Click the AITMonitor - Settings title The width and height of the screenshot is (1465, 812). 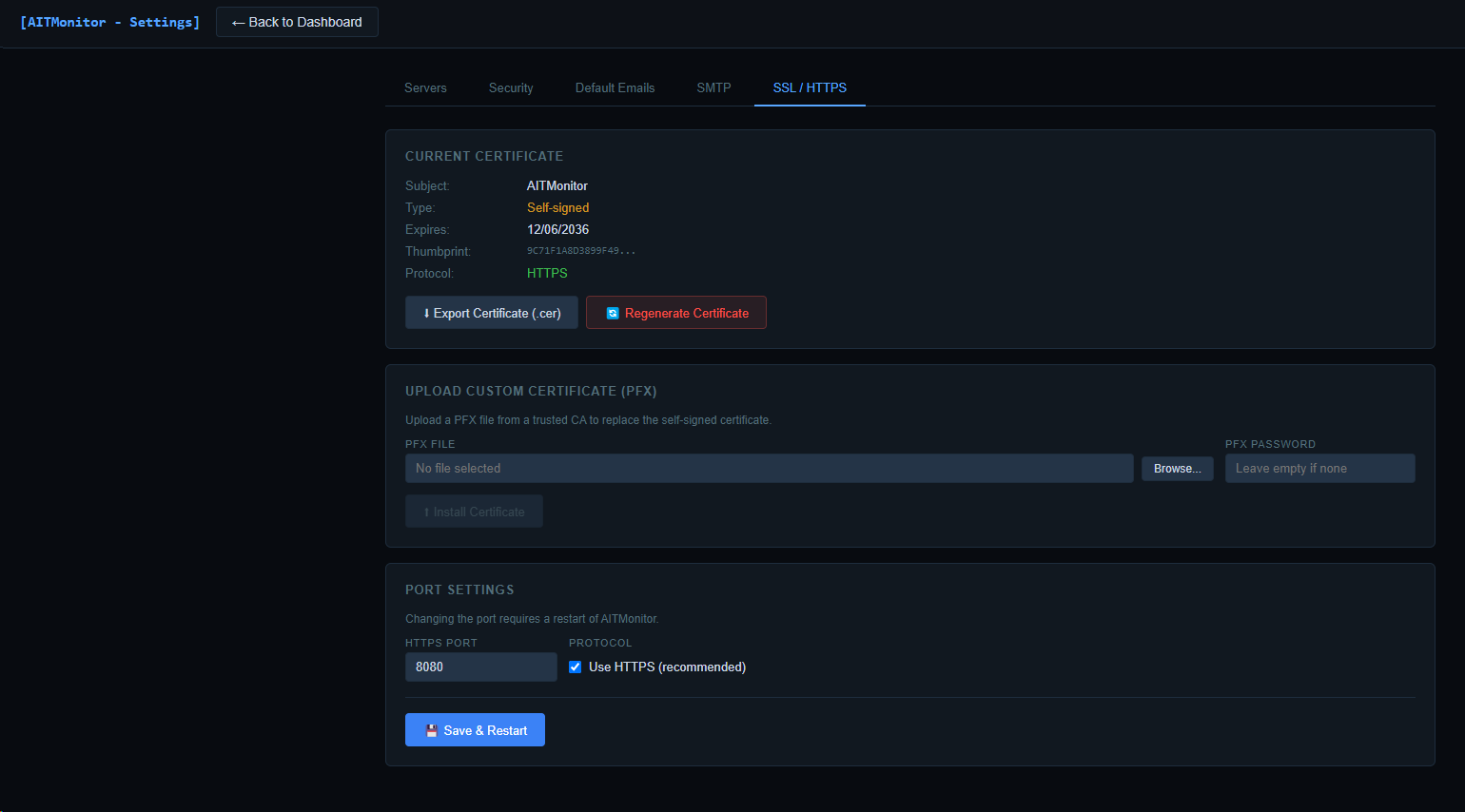point(110,22)
